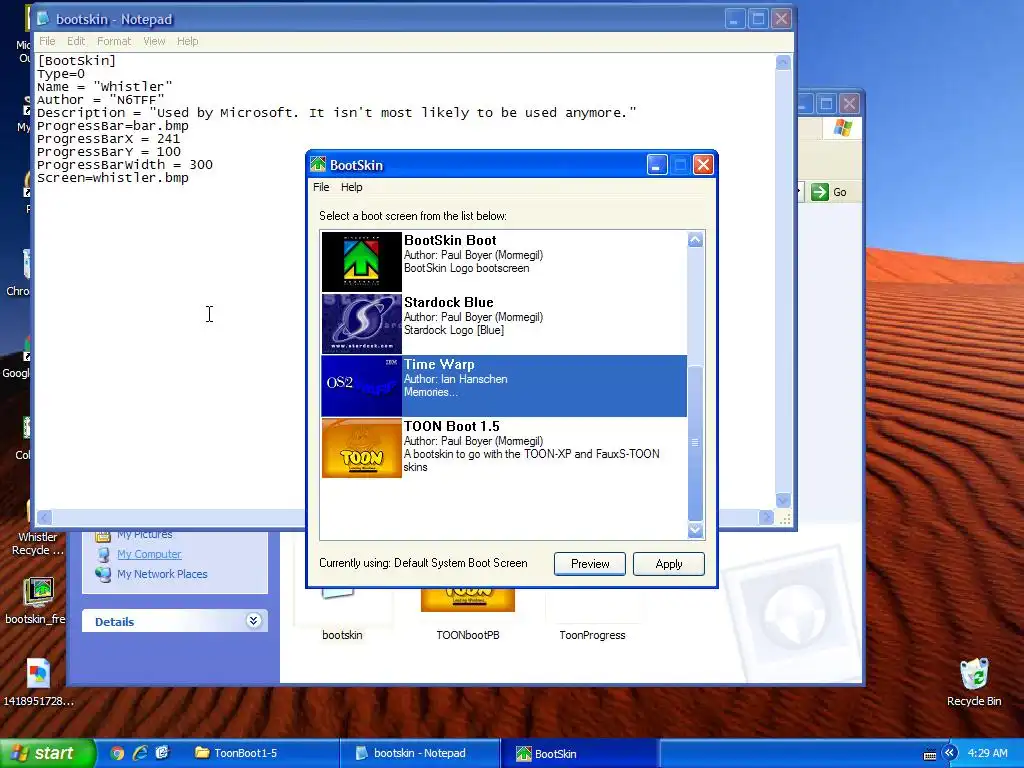Click Notepad's vertical scroll-down arrow
The height and width of the screenshot is (768, 1024).
point(783,500)
